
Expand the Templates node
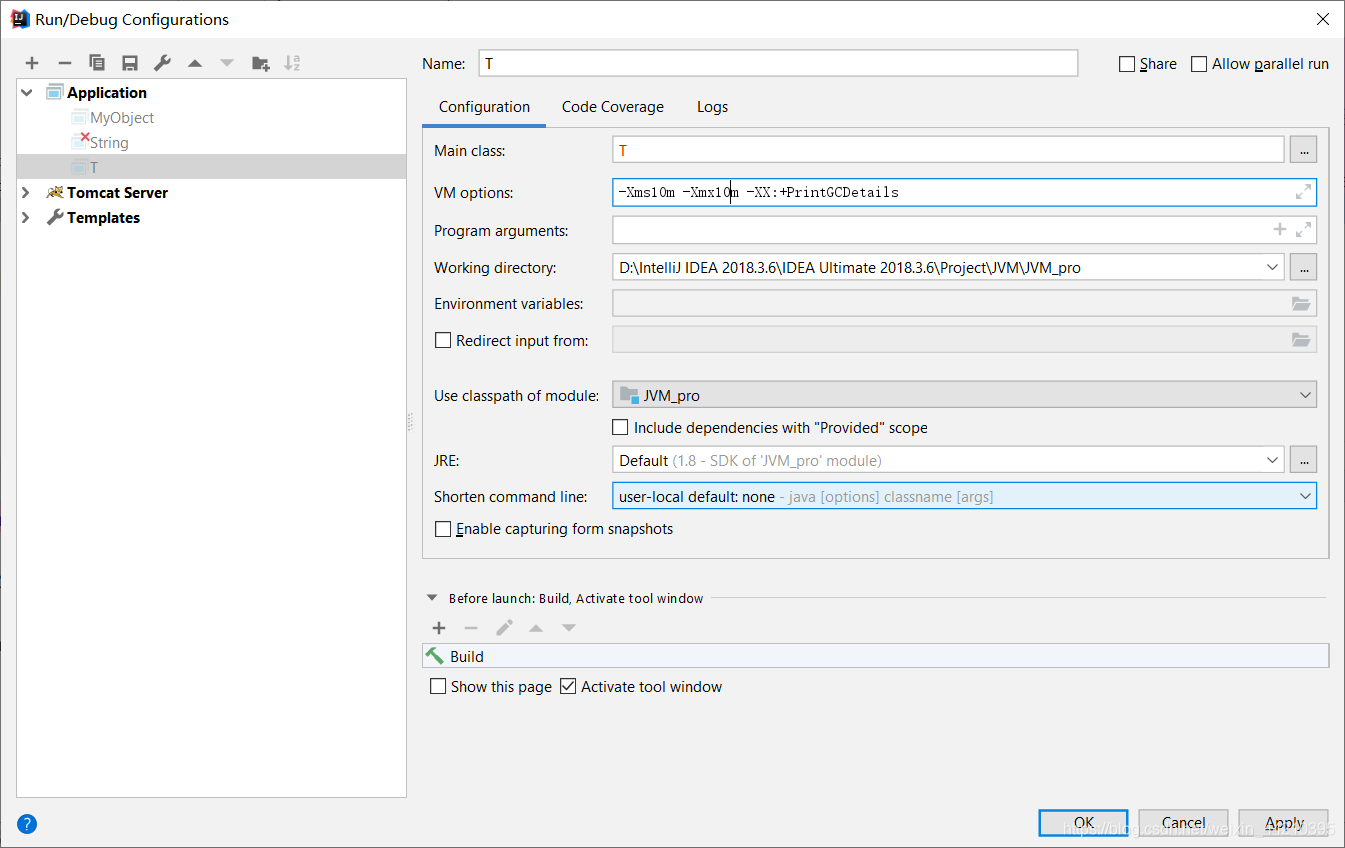coord(26,217)
